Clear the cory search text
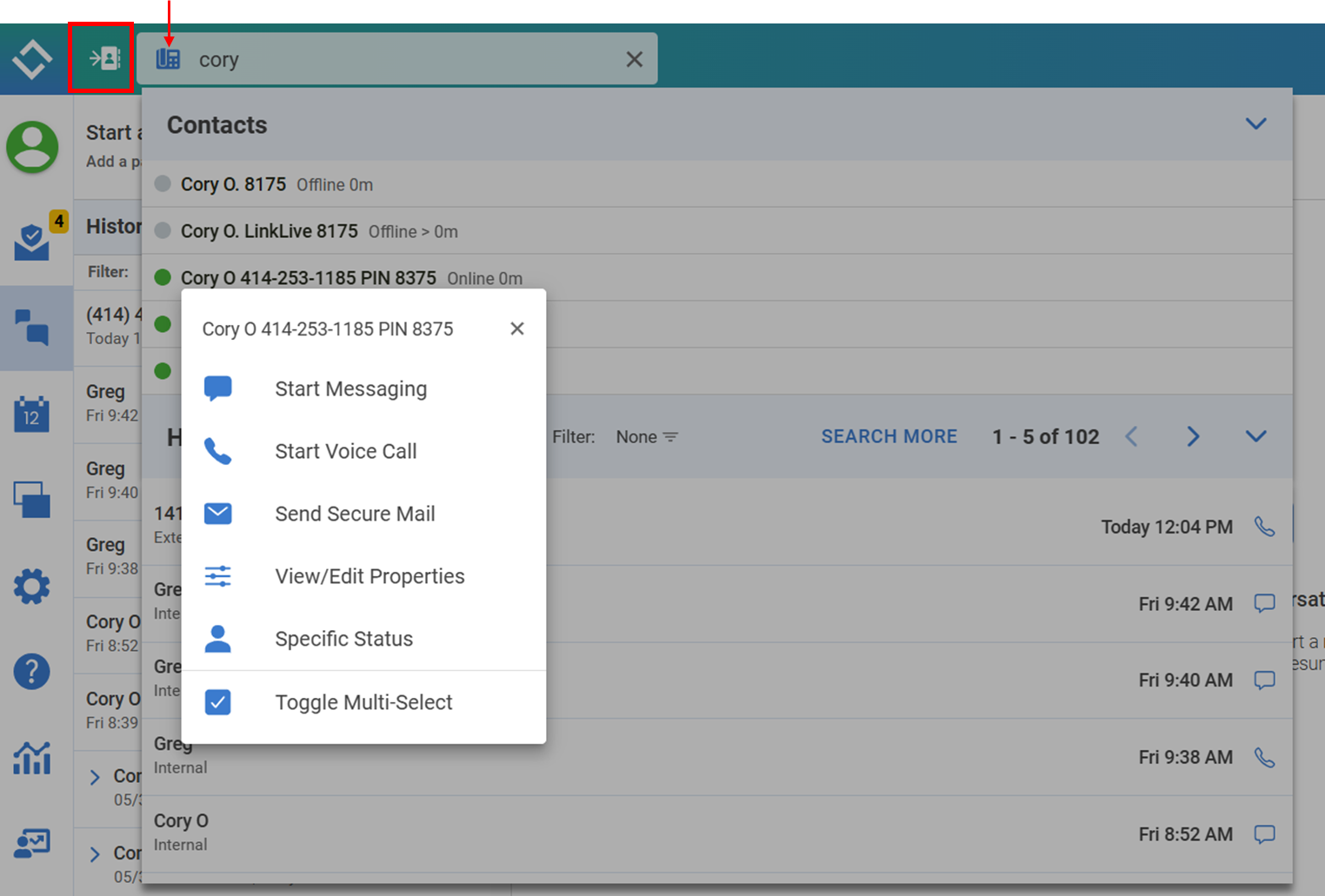Viewport: 1325px width, 896px height. 635,59
